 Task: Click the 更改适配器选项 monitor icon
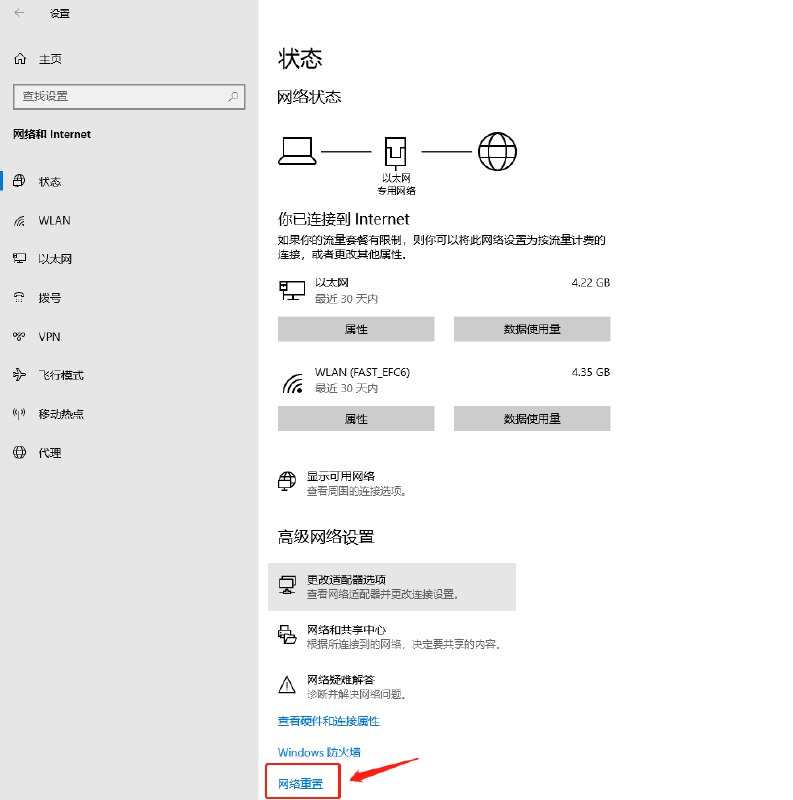[287, 585]
